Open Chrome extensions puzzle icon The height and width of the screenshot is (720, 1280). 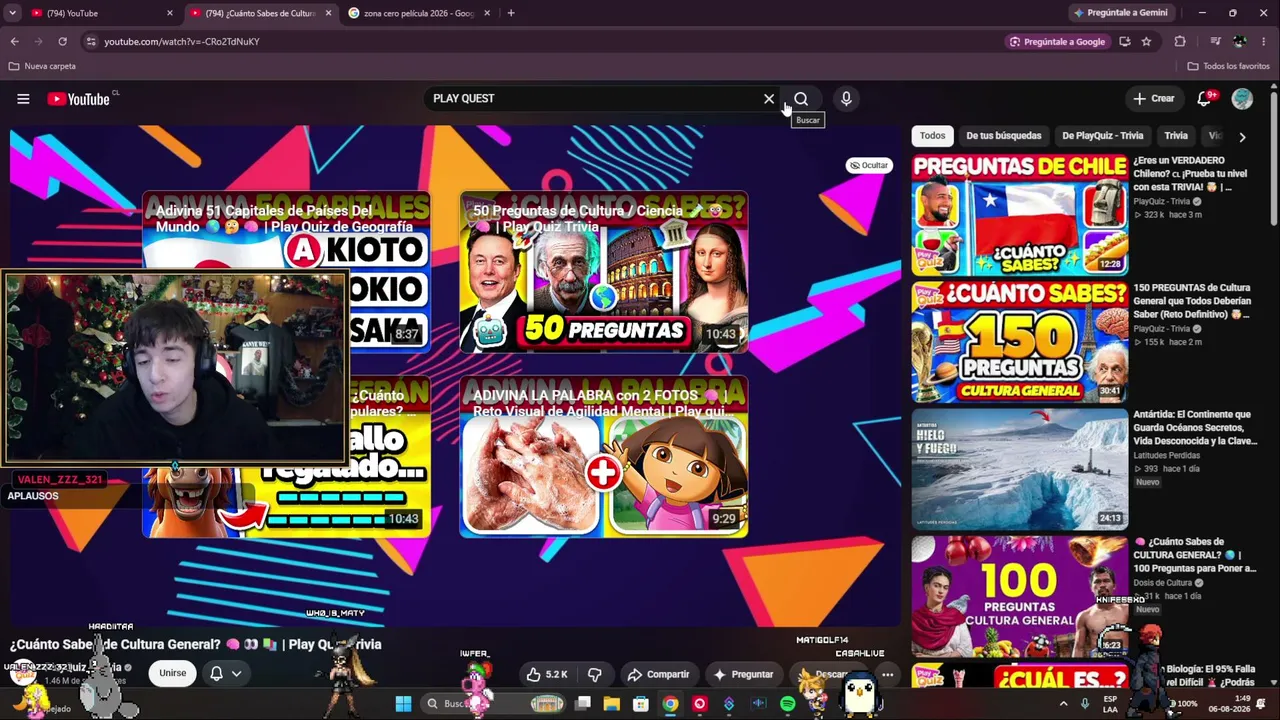(1180, 41)
